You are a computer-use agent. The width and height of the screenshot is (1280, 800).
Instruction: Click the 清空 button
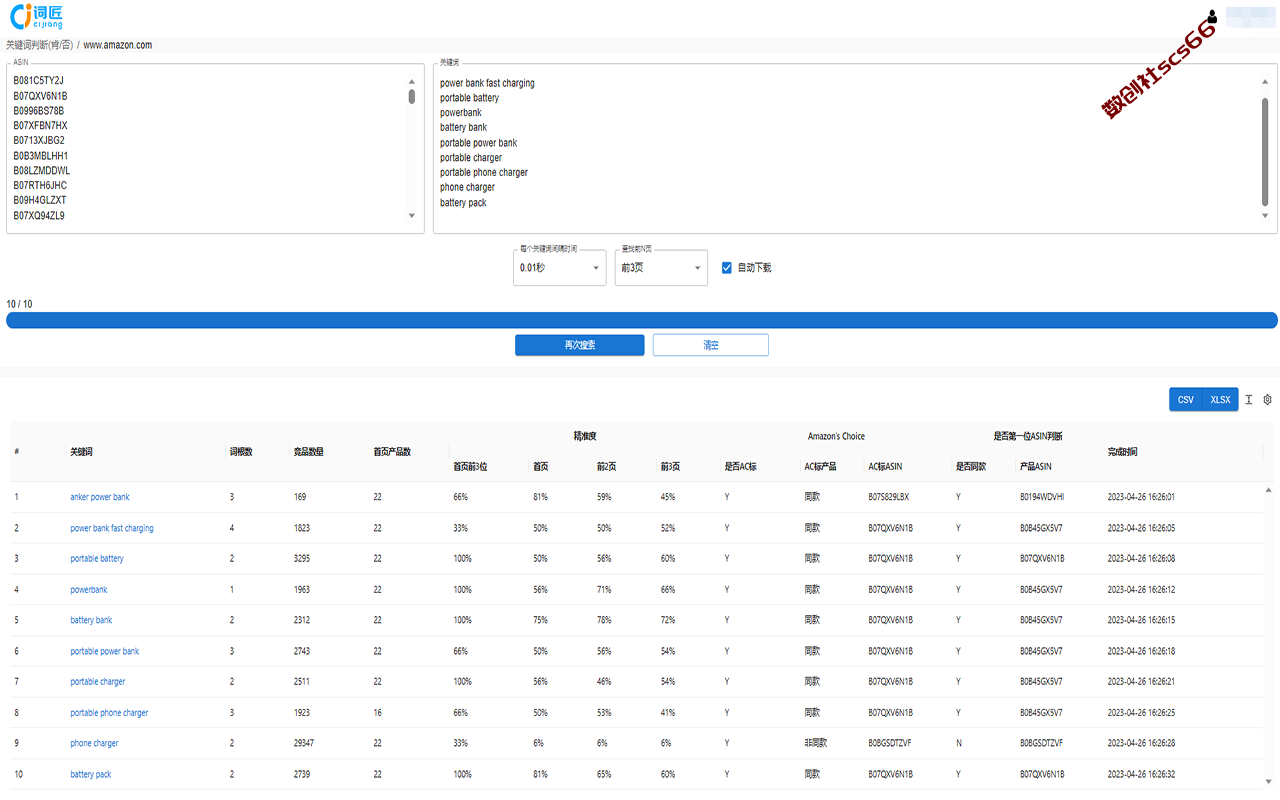pos(711,345)
